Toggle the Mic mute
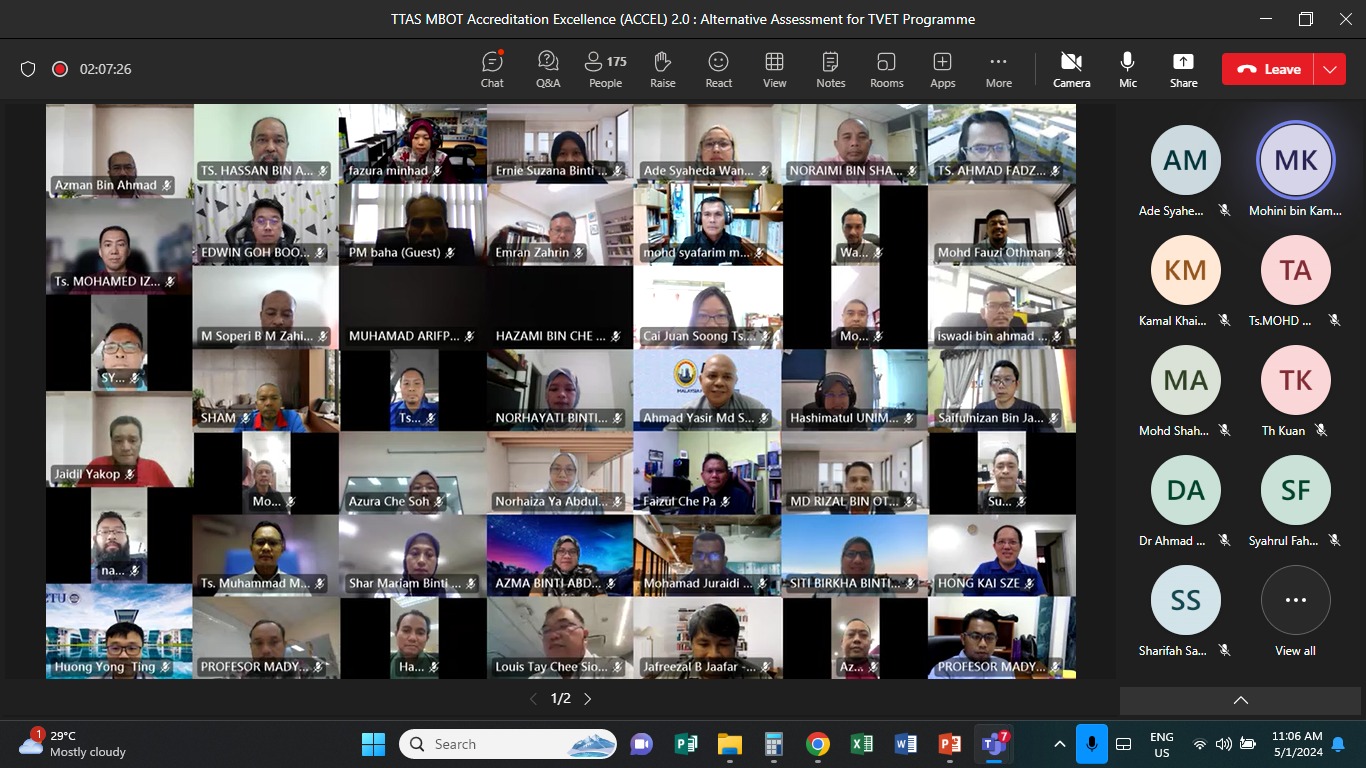The width and height of the screenshot is (1366, 768). [x=1128, y=69]
